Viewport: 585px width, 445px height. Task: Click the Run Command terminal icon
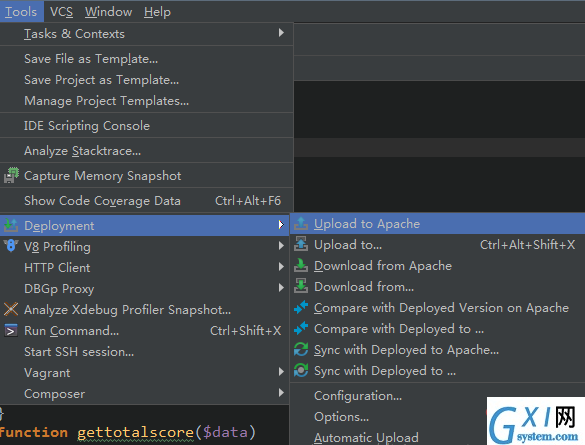tap(11, 330)
